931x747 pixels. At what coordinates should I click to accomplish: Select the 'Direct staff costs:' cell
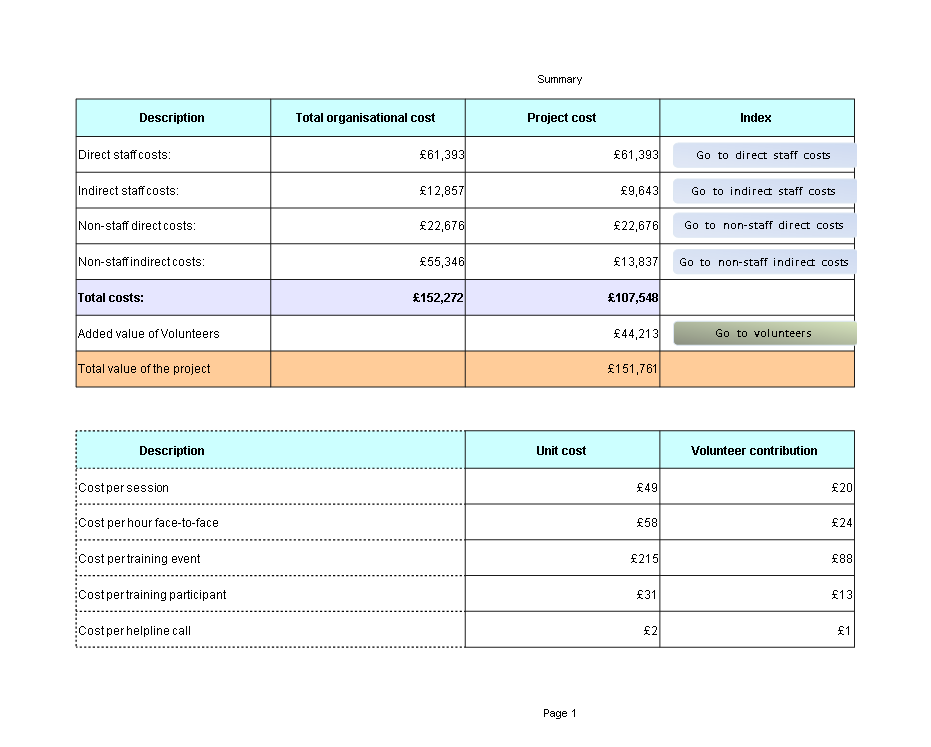[173, 155]
